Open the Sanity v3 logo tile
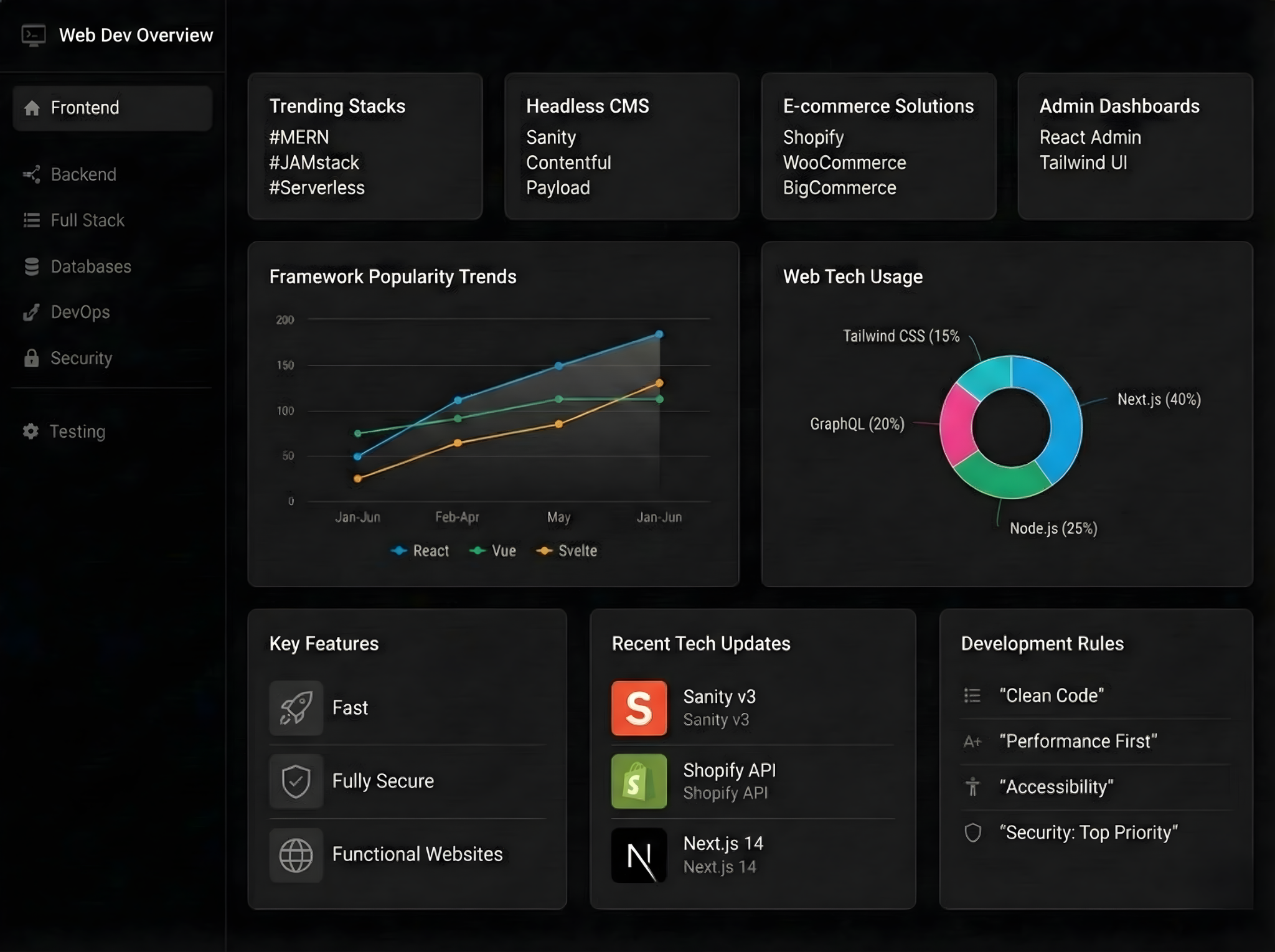This screenshot has width=1275, height=952. click(639, 708)
